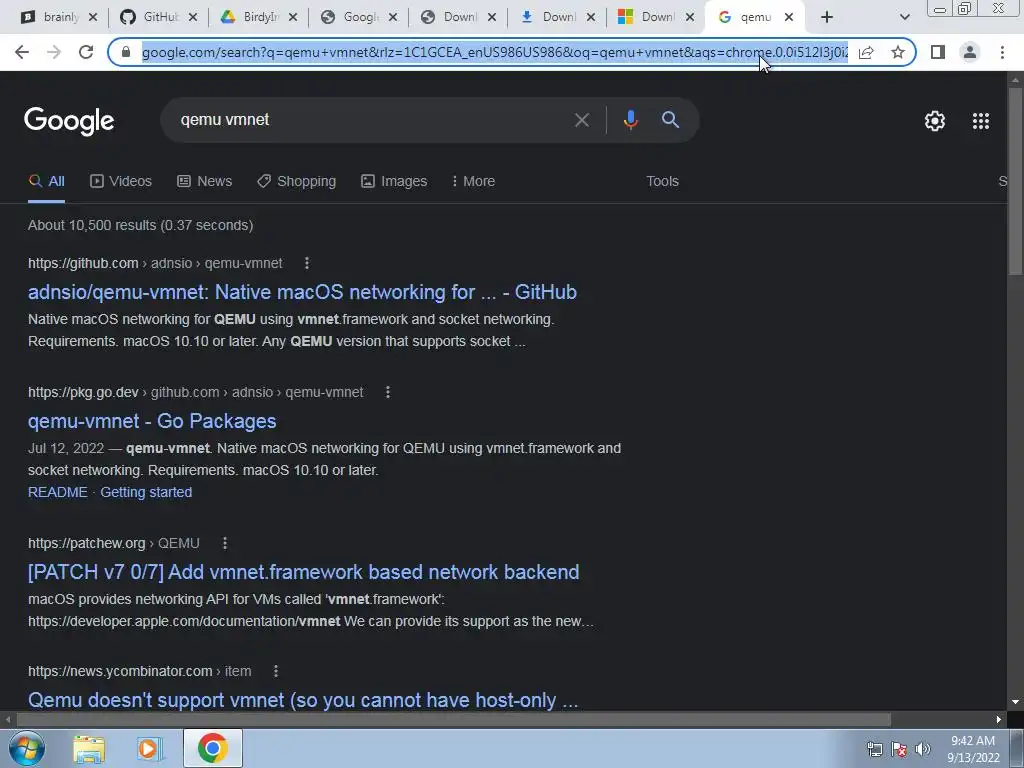The width and height of the screenshot is (1024, 768).
Task: Open options for github.com result
Action: 306,263
